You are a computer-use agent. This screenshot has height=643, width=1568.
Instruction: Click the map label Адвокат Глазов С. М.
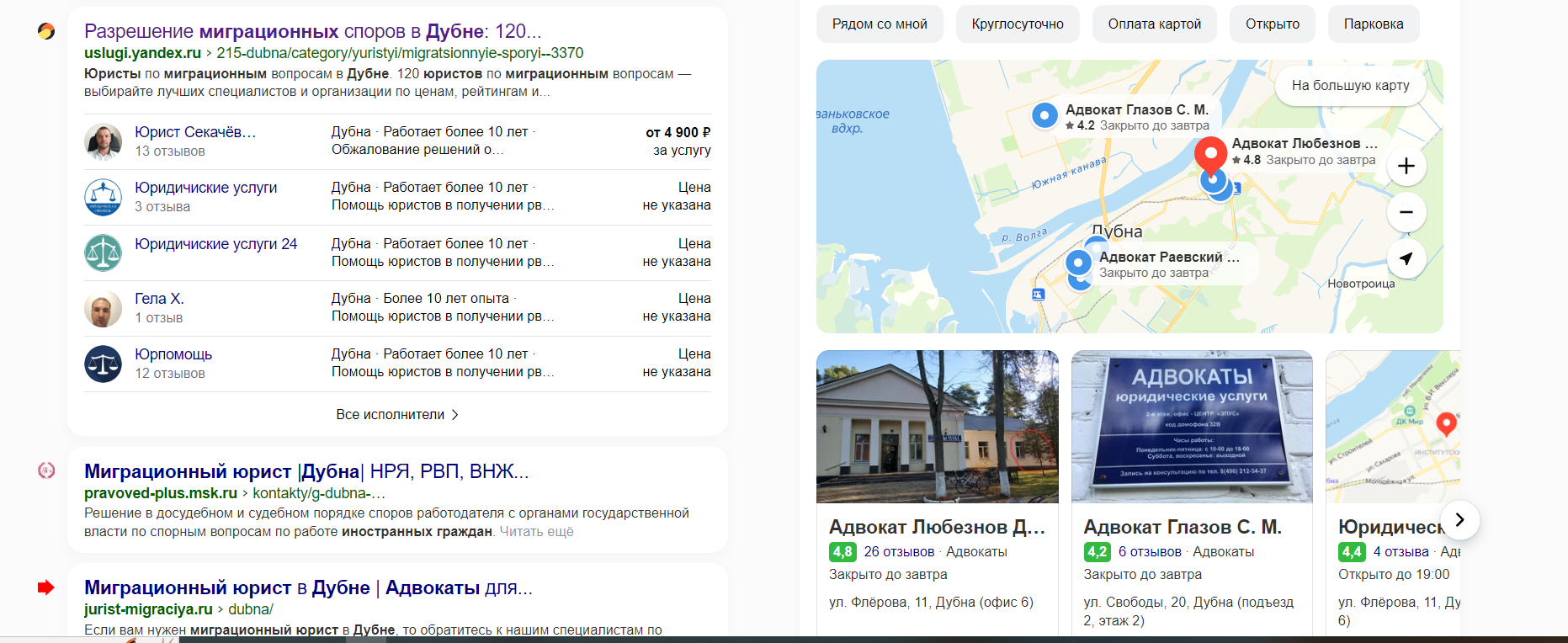pos(1136,109)
